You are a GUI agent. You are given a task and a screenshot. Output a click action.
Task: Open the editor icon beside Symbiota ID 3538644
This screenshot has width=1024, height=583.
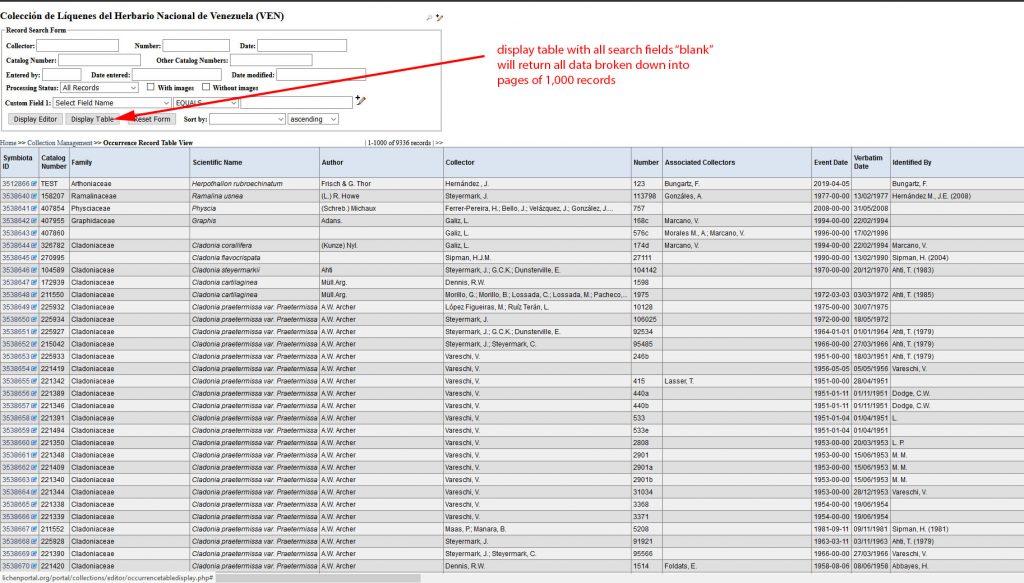click(x=34, y=246)
